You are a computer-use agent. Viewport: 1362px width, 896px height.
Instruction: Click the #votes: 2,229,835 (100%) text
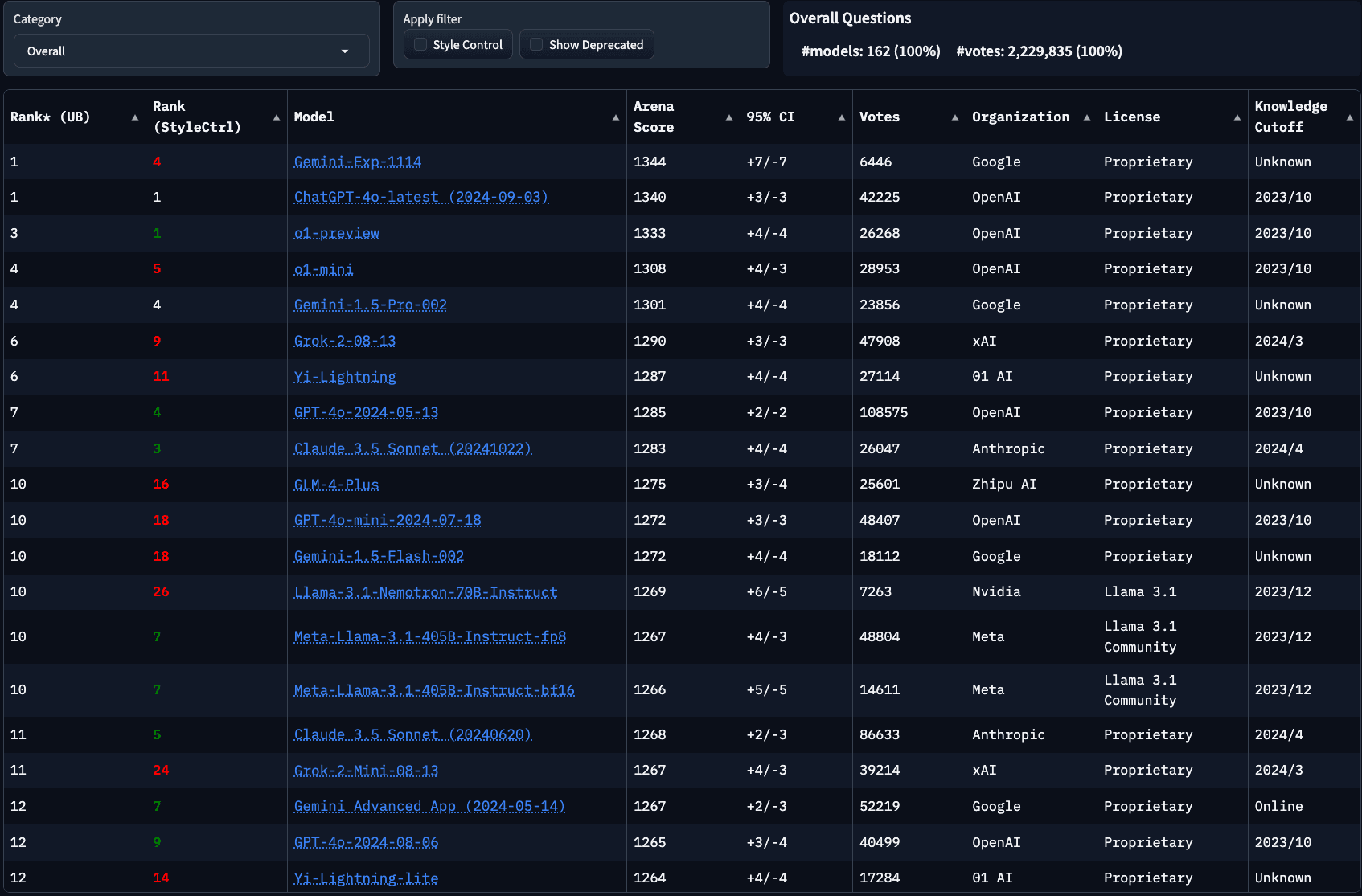pyautogui.click(x=1040, y=51)
